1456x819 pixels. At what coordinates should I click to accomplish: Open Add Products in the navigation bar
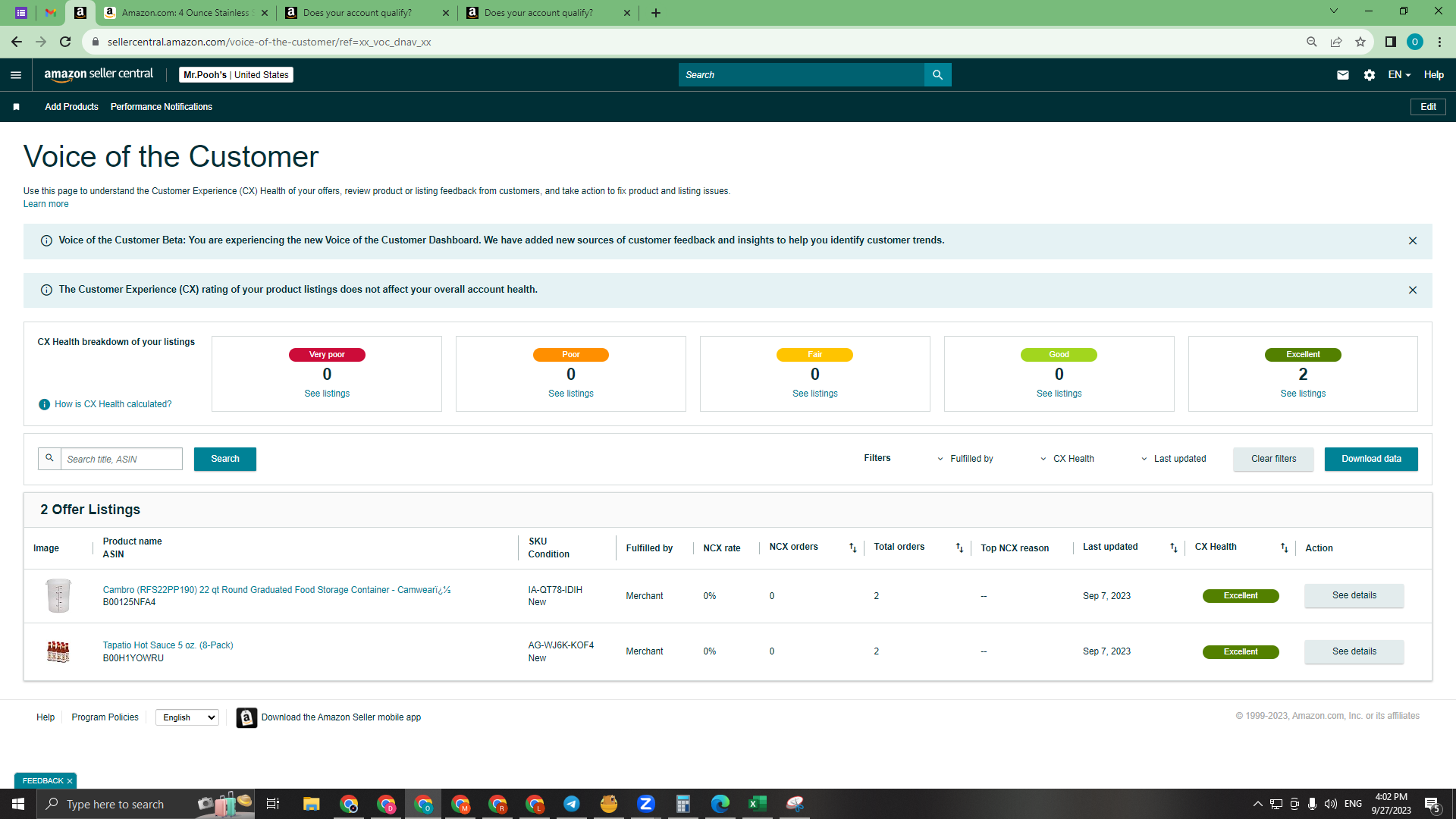coord(71,107)
